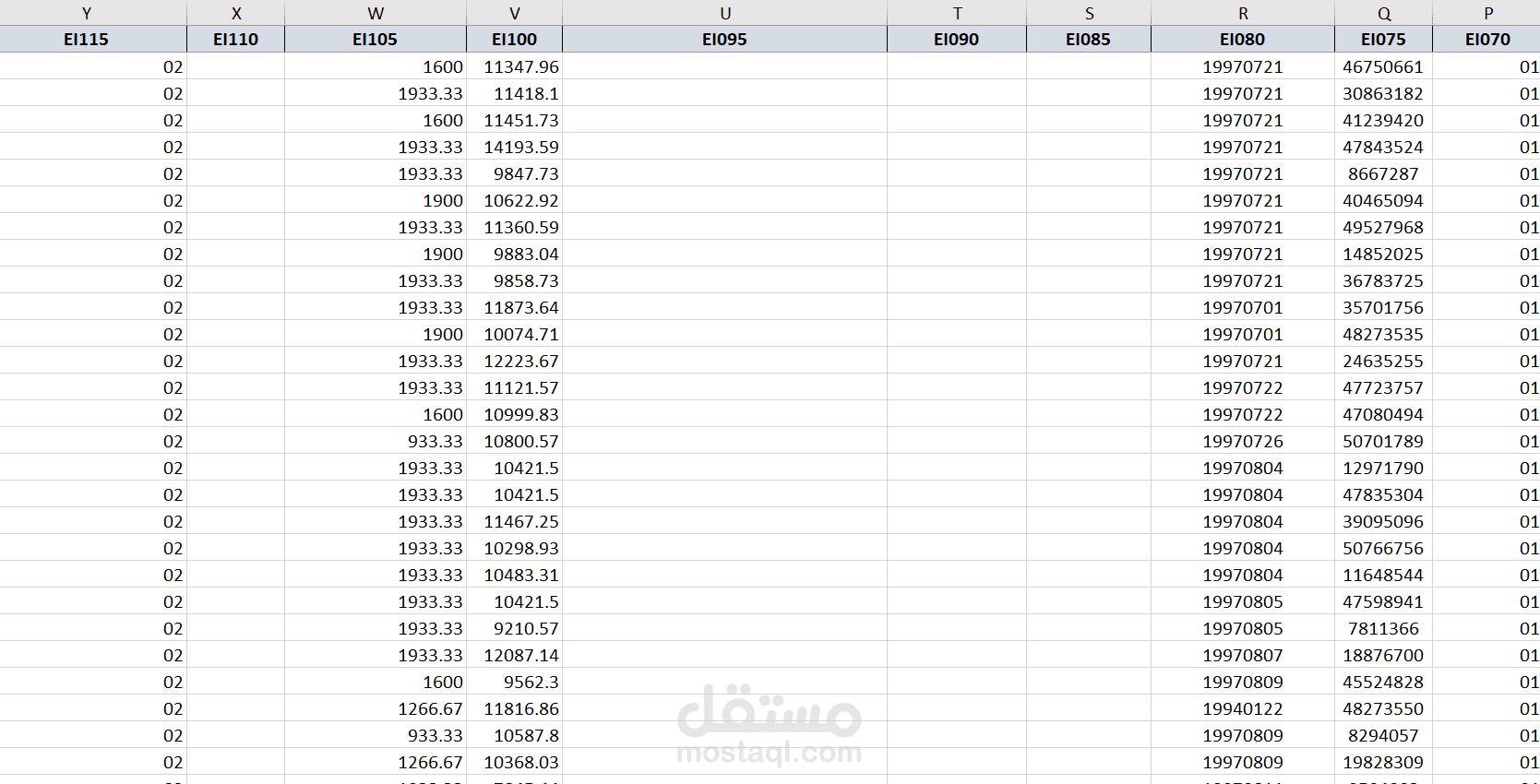
Task: Click the EI110 header cell
Action: [236, 40]
